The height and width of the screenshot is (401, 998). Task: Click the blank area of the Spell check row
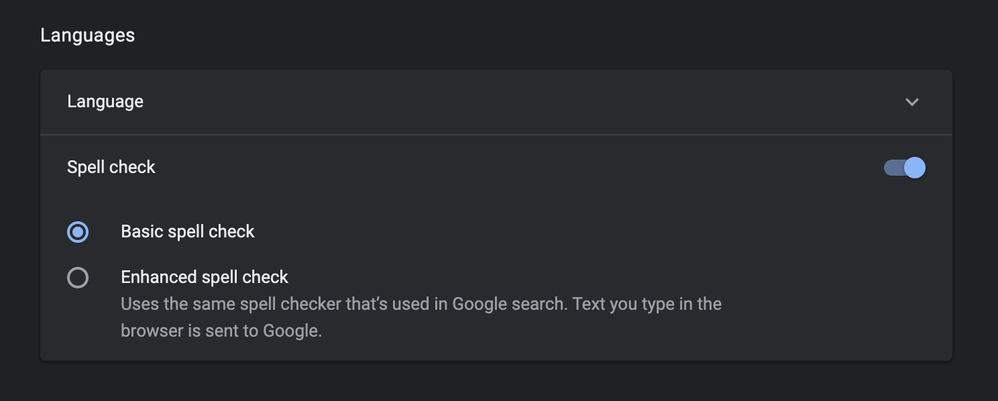(500, 167)
